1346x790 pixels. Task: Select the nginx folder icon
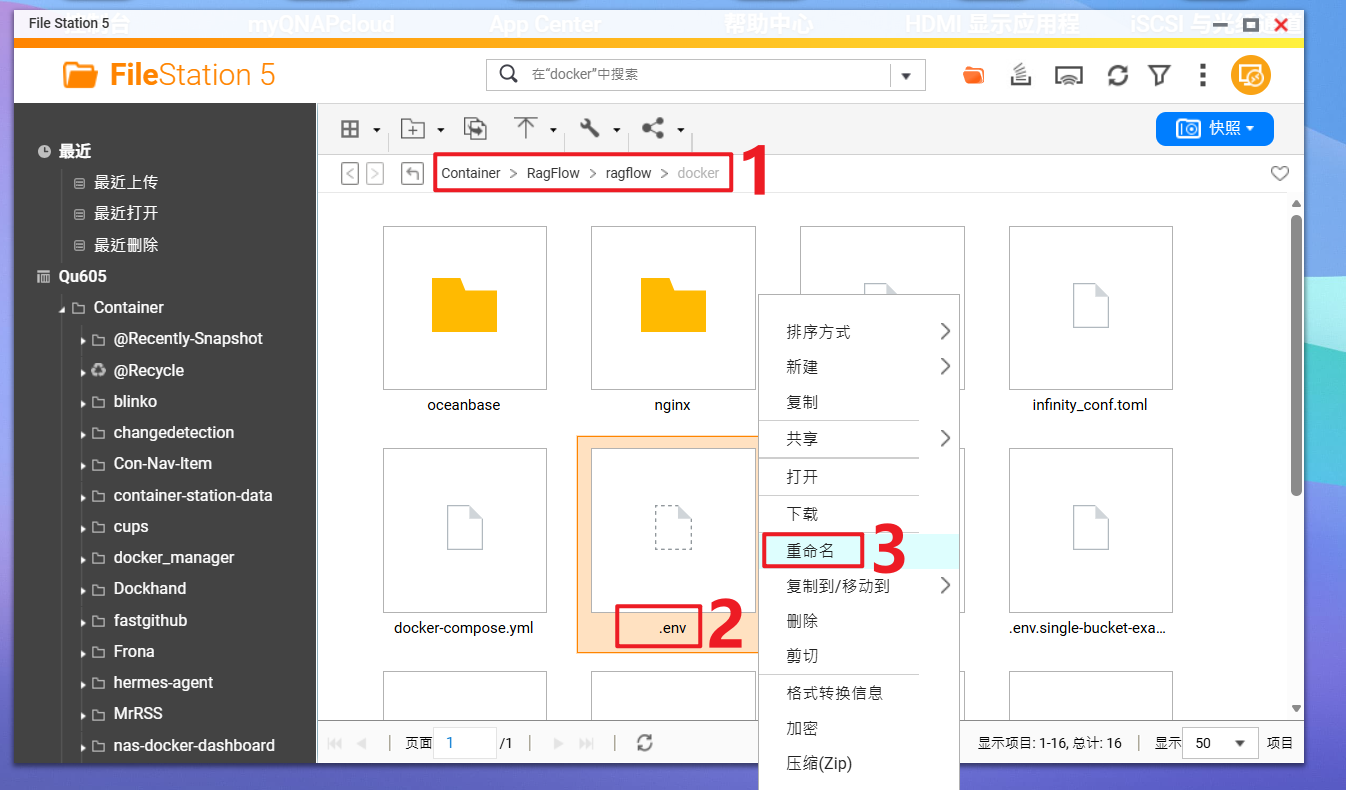[673, 304]
